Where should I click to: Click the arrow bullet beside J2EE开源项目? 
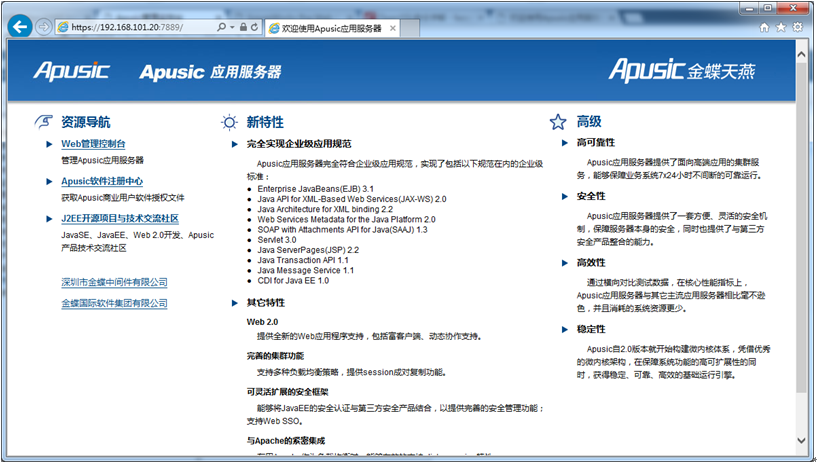49,219
